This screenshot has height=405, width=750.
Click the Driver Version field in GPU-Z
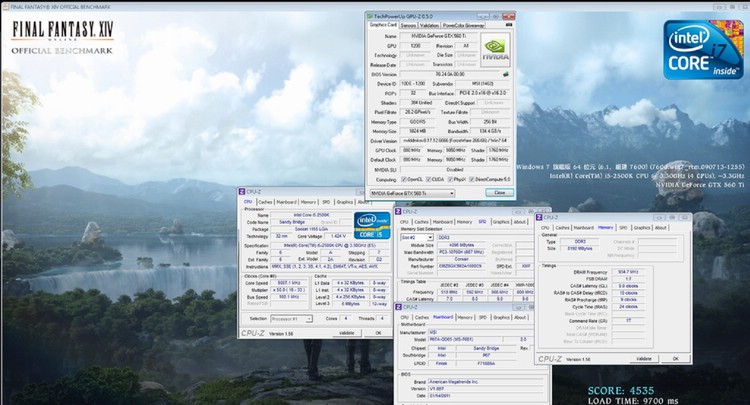point(454,141)
